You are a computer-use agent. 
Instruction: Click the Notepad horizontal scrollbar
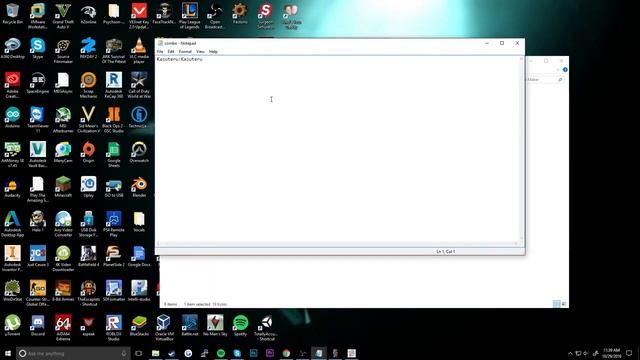pos(337,244)
